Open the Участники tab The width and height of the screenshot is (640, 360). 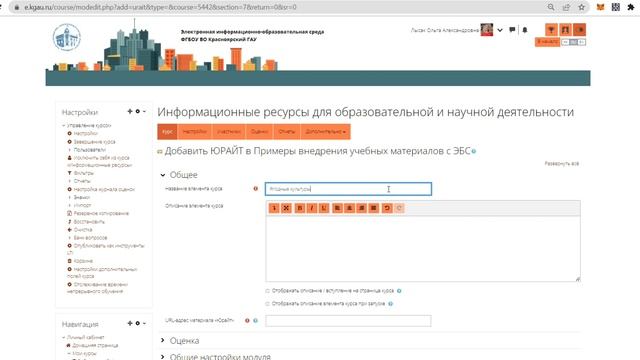pos(228,132)
